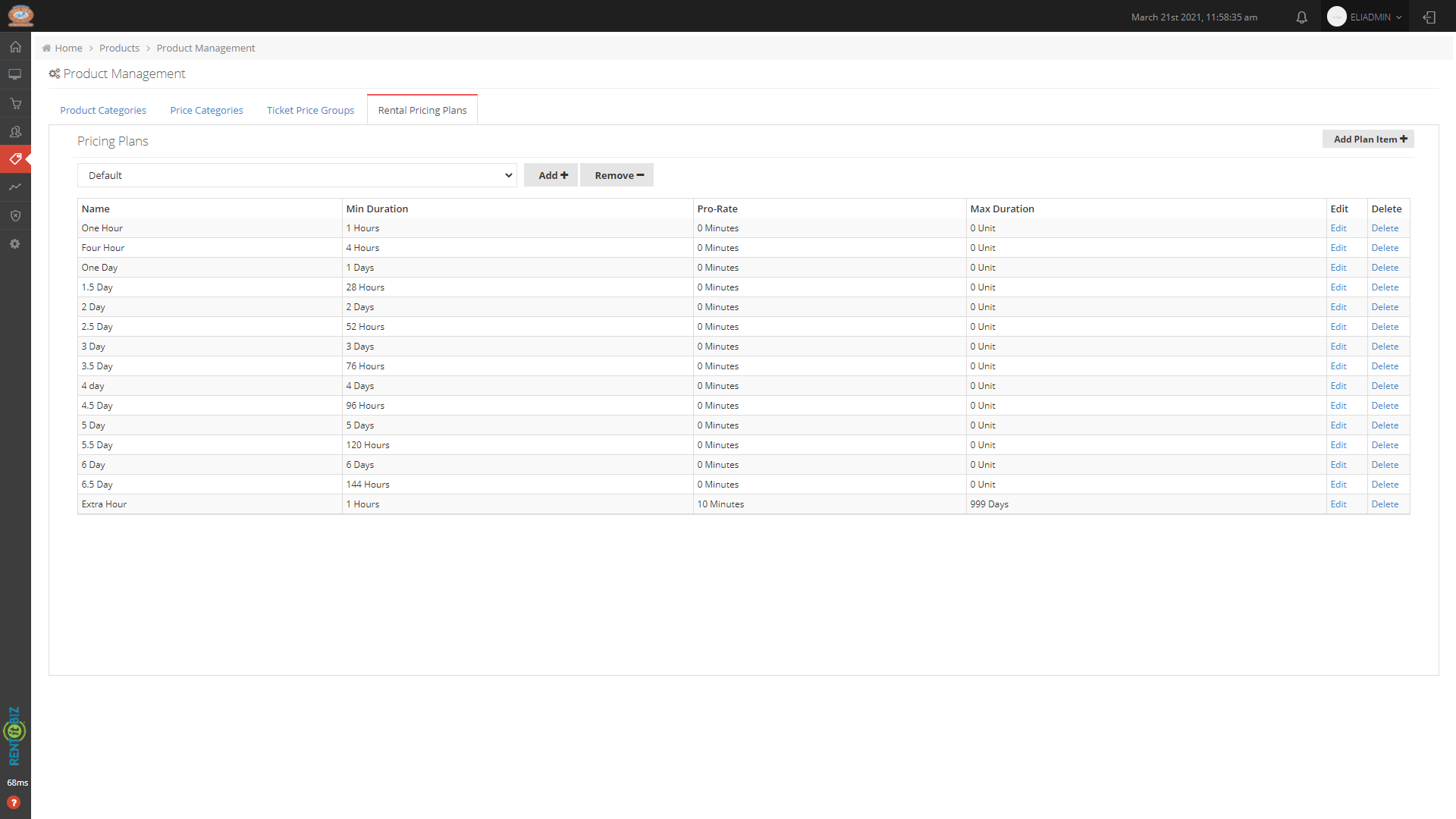Expand the Default pricing plan dropdown
Screen dimensions: 1456x819
pos(297,175)
